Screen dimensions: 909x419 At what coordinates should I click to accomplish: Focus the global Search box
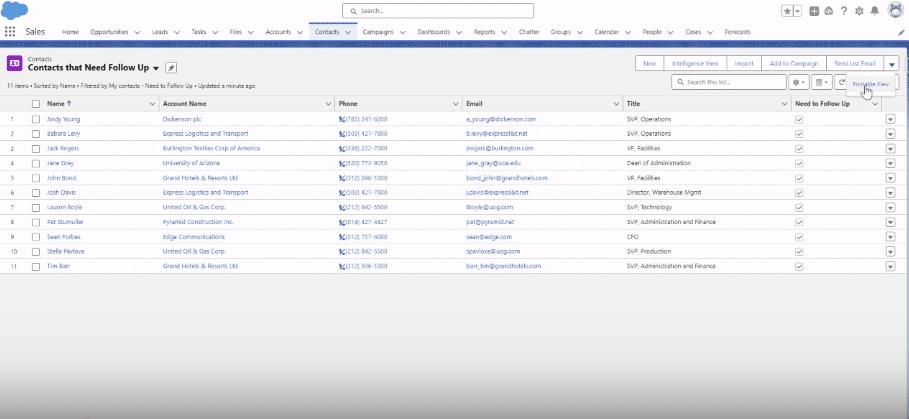coord(438,11)
